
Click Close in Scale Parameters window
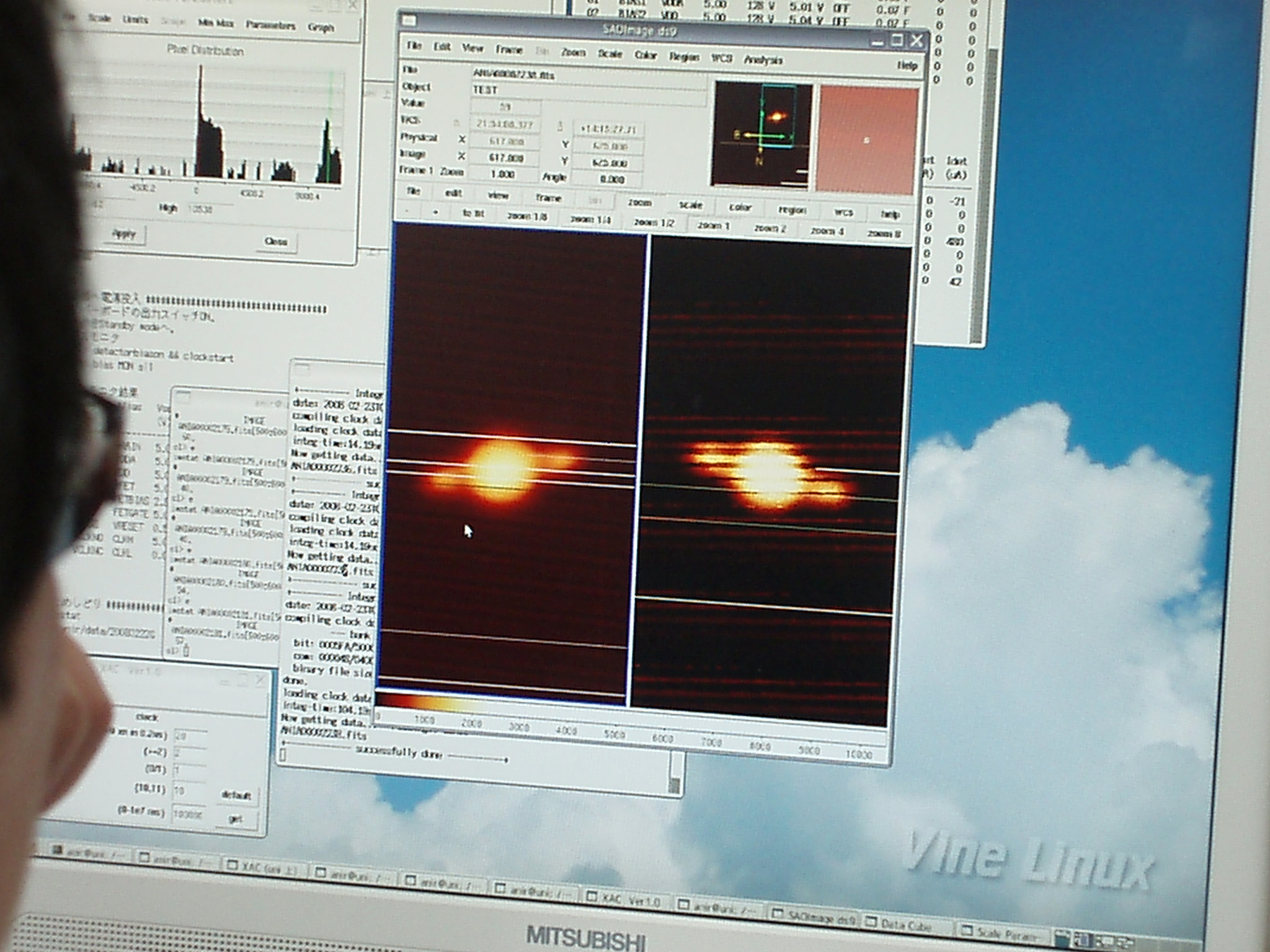[276, 241]
